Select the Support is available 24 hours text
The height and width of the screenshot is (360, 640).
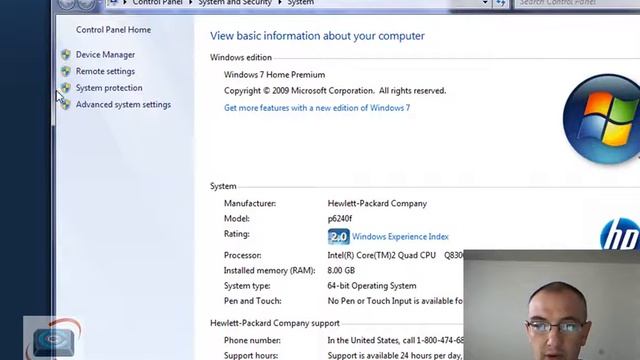(394, 356)
